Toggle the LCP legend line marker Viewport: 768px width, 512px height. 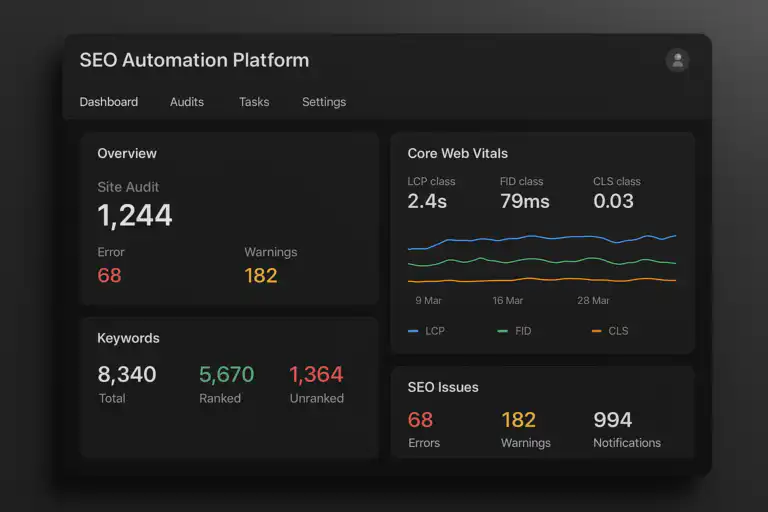[x=413, y=331]
